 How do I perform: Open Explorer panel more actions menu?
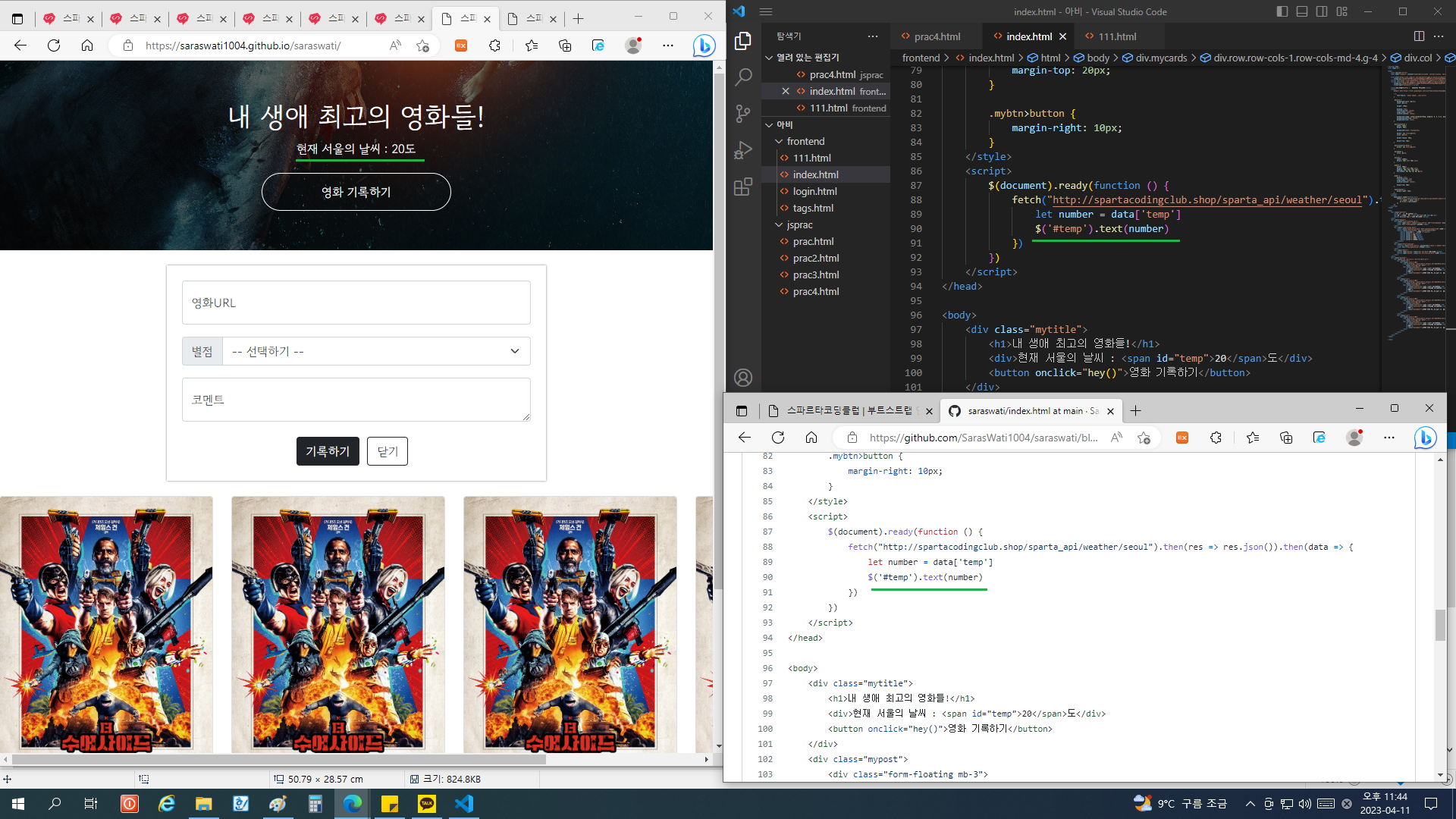point(873,36)
